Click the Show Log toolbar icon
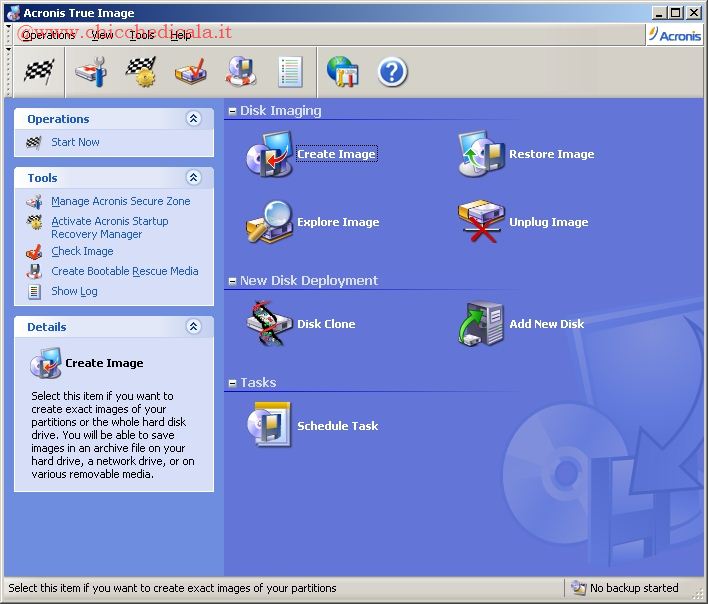This screenshot has width=708, height=604. click(290, 72)
